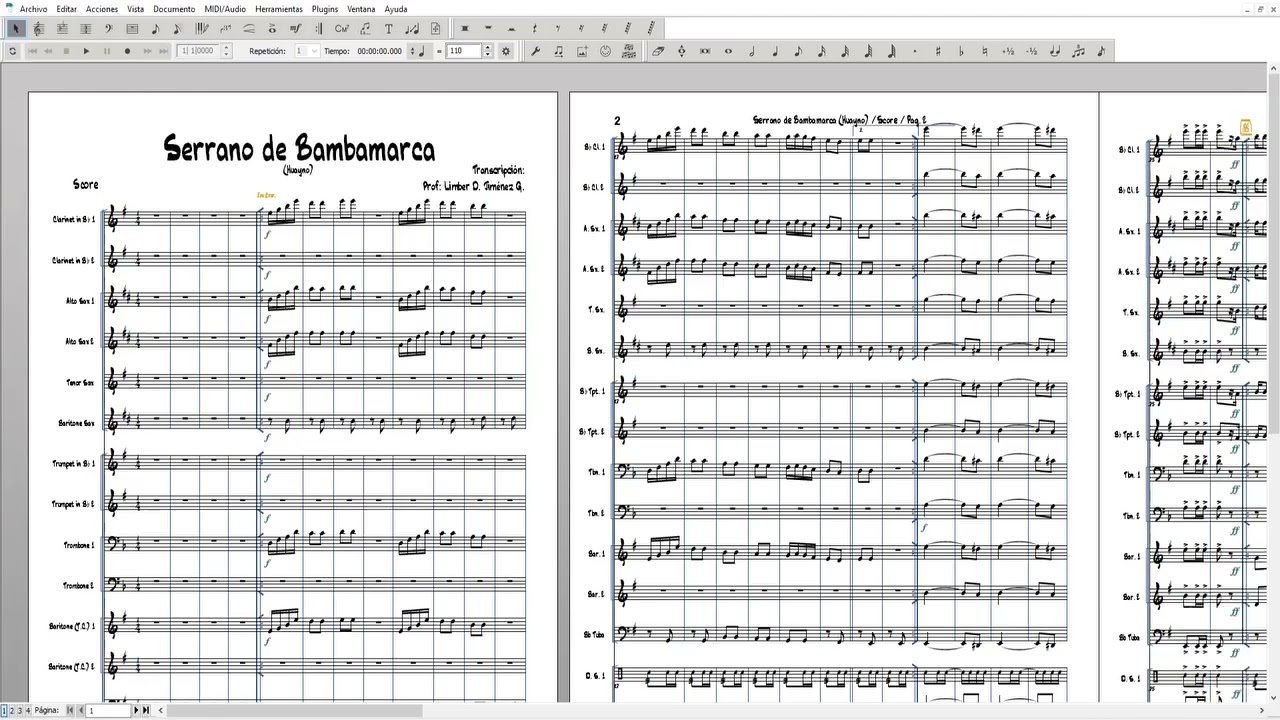
Task: Go to next page arrow
Action: (138, 710)
